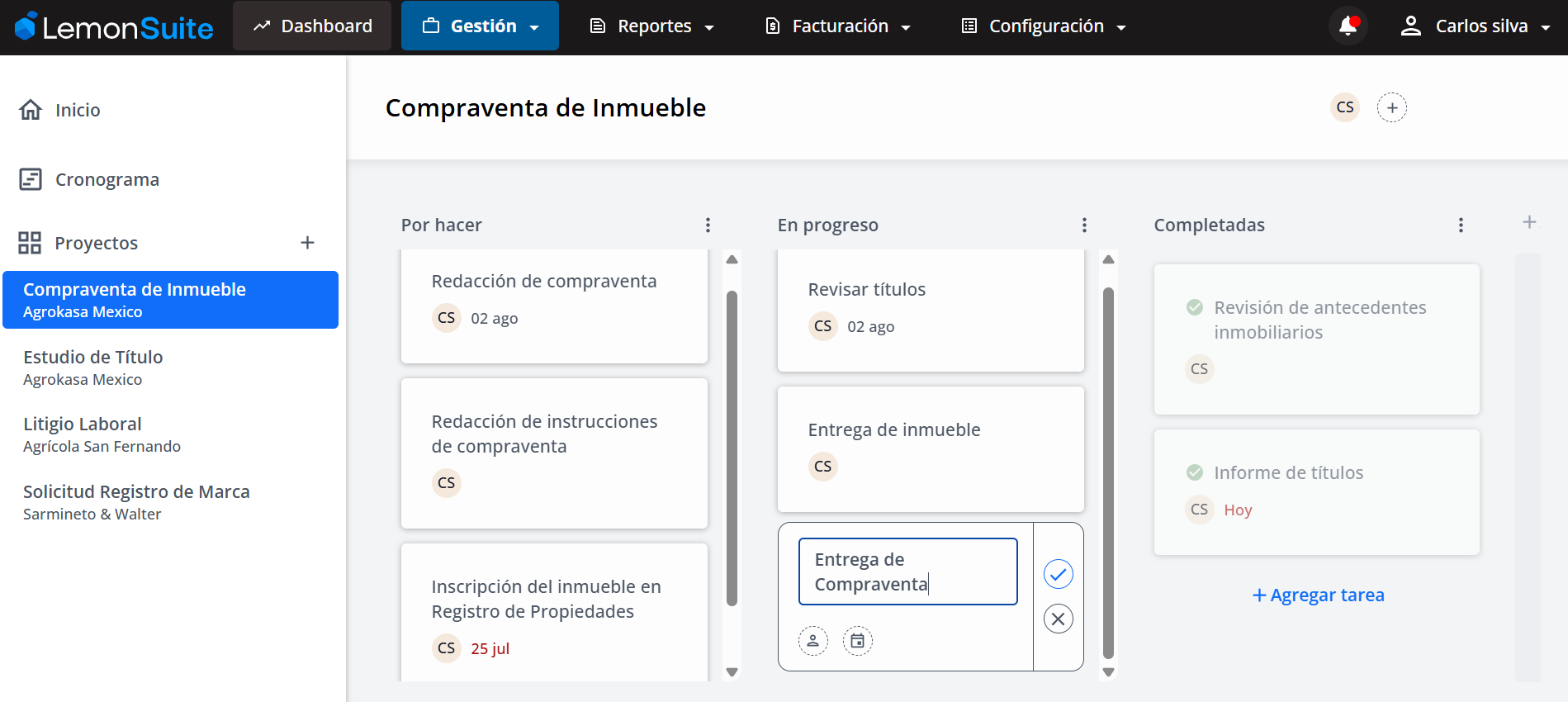
Task: Cancel new task with X icon
Action: click(x=1058, y=619)
